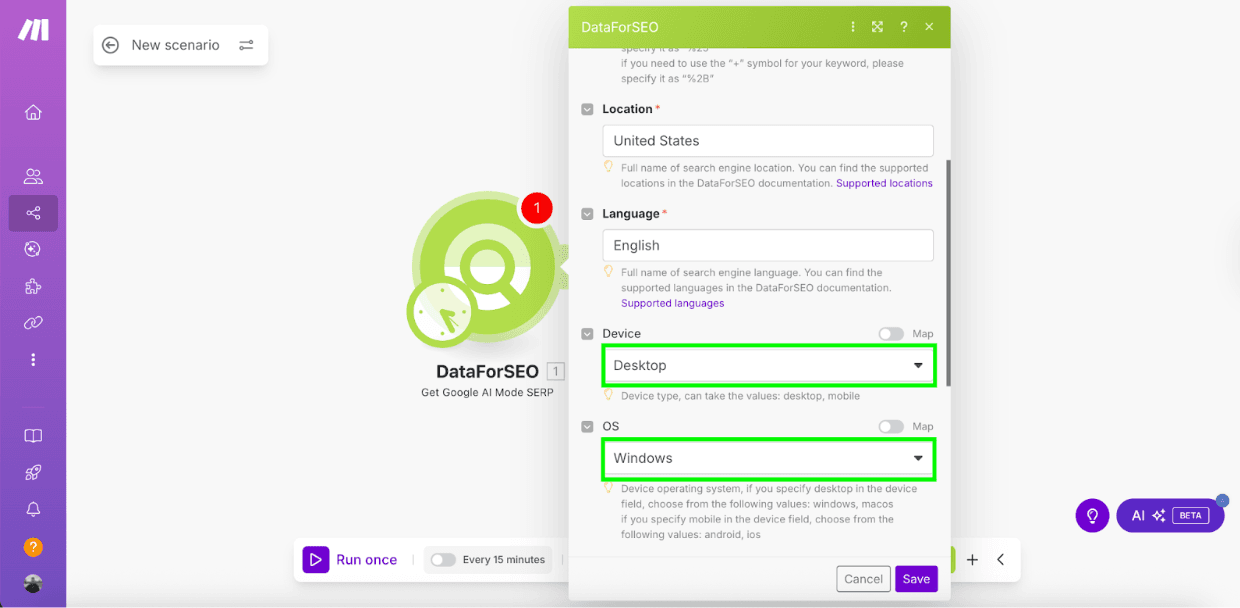Screen dimensions: 1240x608
Task: Open the sidebar More options three-dot menu
Action: pyautogui.click(x=33, y=359)
